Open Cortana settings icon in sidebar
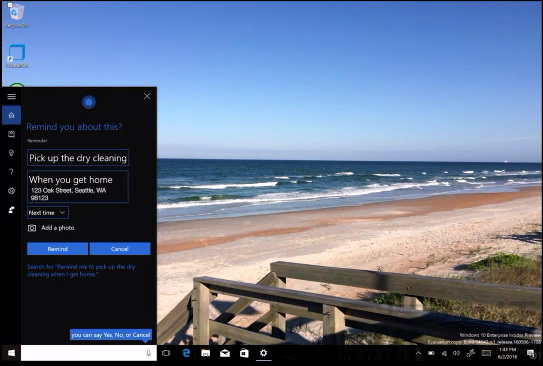This screenshot has width=543, height=366. click(11, 191)
